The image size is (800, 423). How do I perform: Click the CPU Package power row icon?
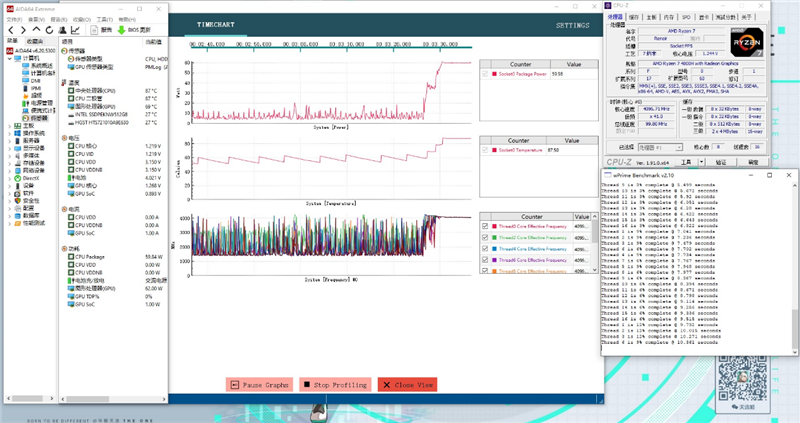click(x=71, y=257)
